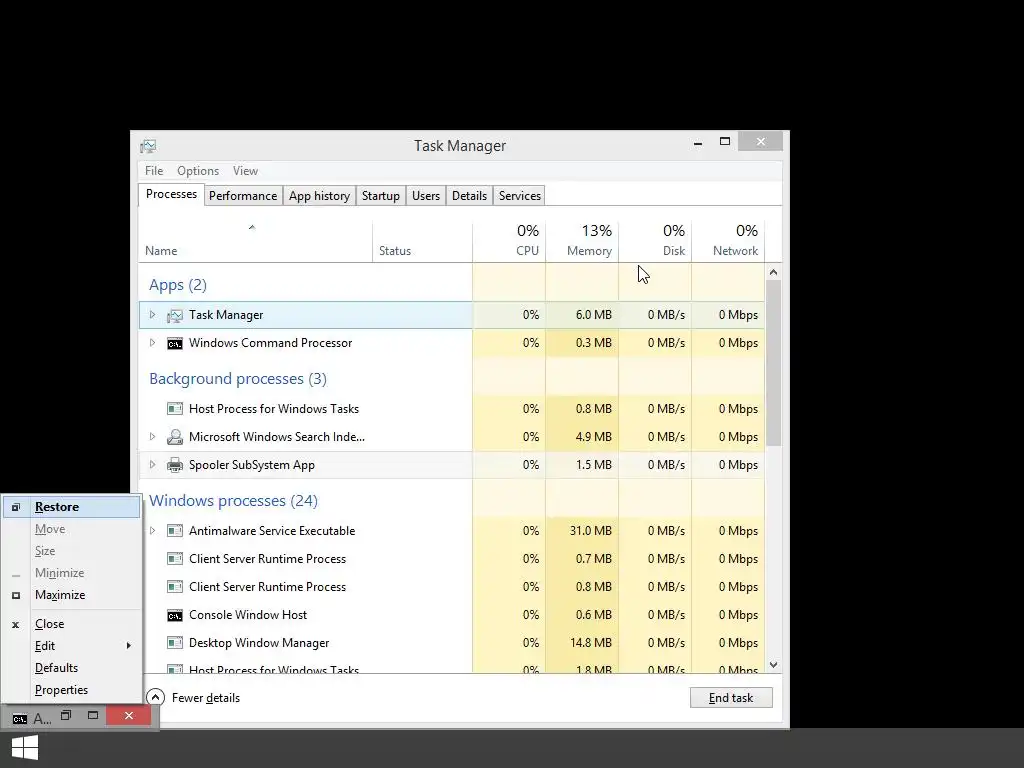This screenshot has height=768, width=1024.
Task: Switch to the App history tab
Action: point(319,196)
